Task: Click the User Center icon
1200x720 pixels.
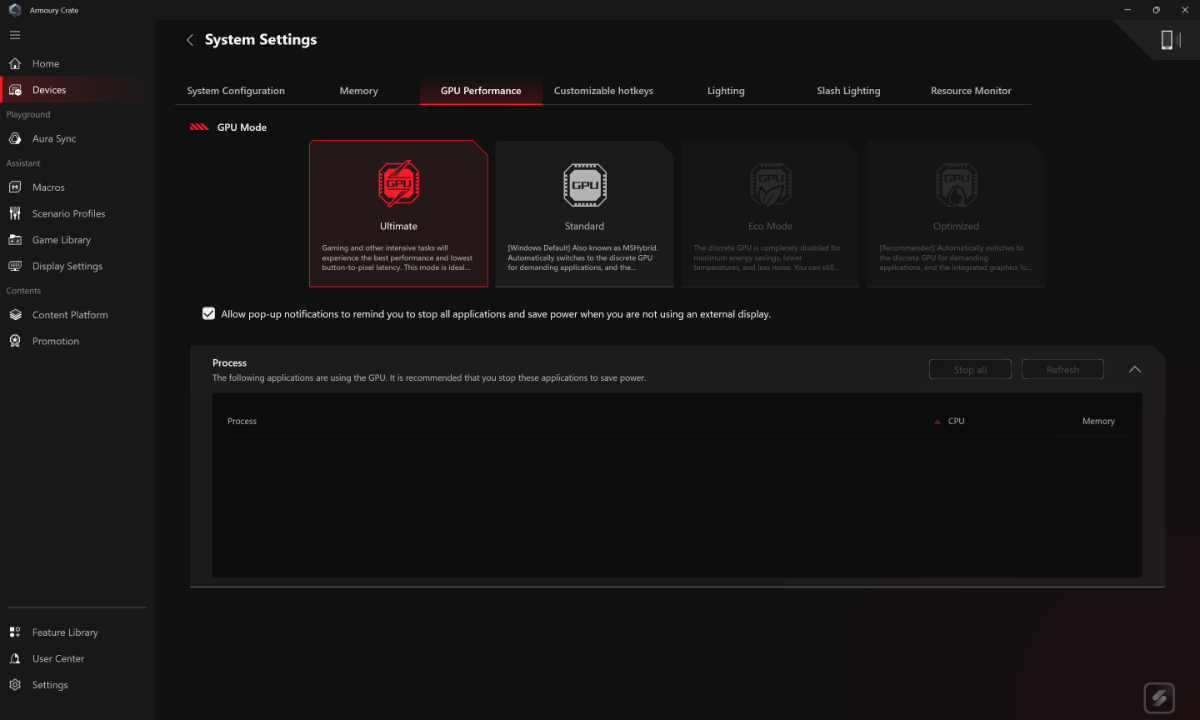Action: pyautogui.click(x=15, y=659)
